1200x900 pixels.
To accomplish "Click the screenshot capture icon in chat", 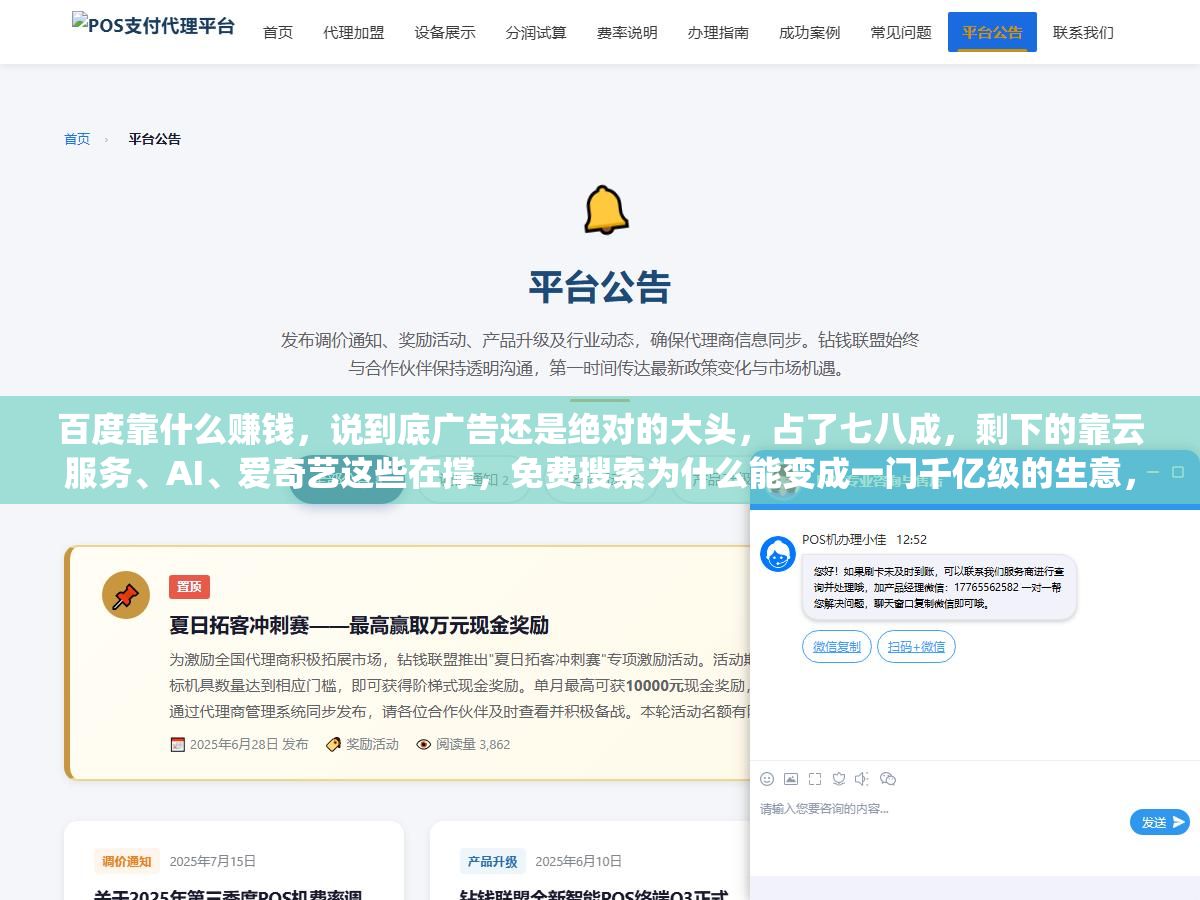I will click(815, 779).
